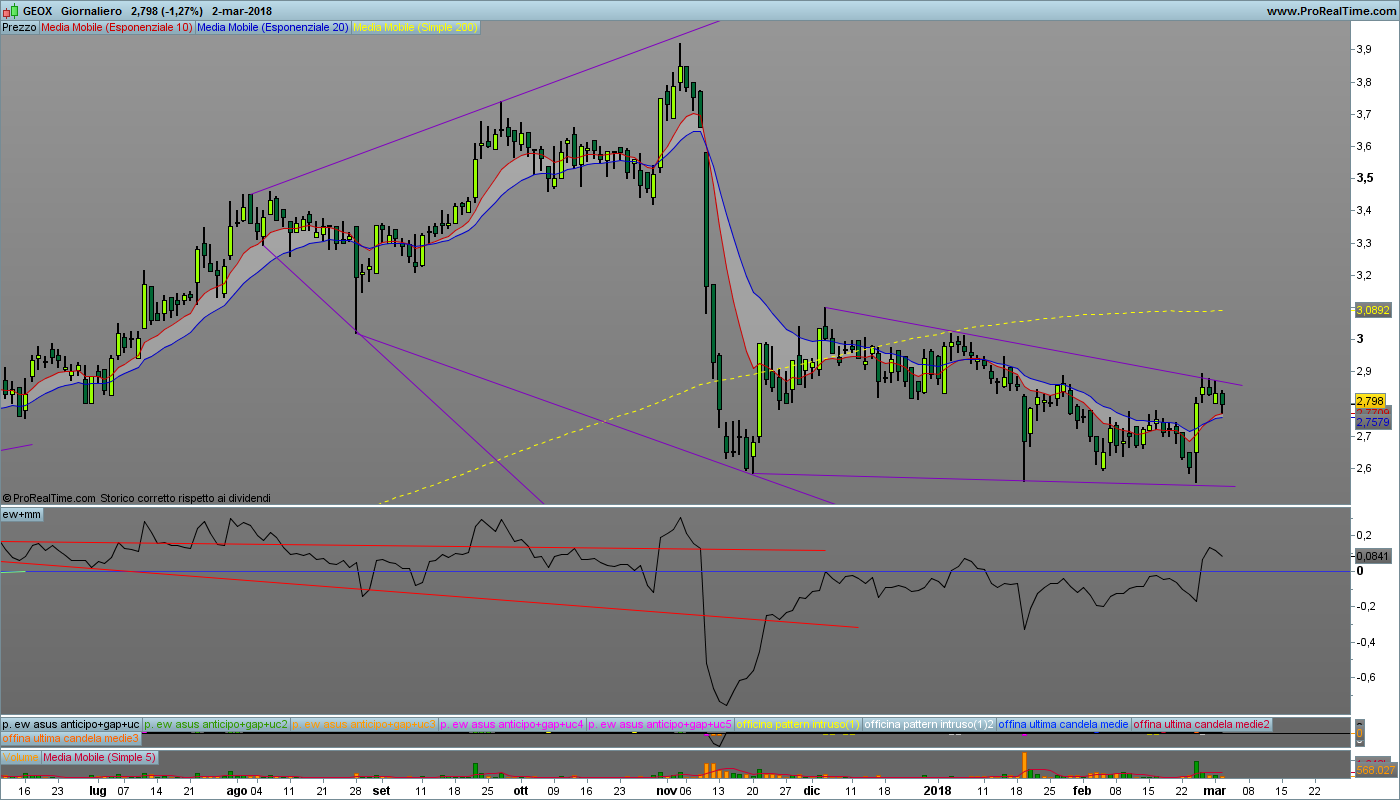Click the blue 2,7579 moving average tag
The width and height of the screenshot is (1400, 800).
(x=1372, y=422)
